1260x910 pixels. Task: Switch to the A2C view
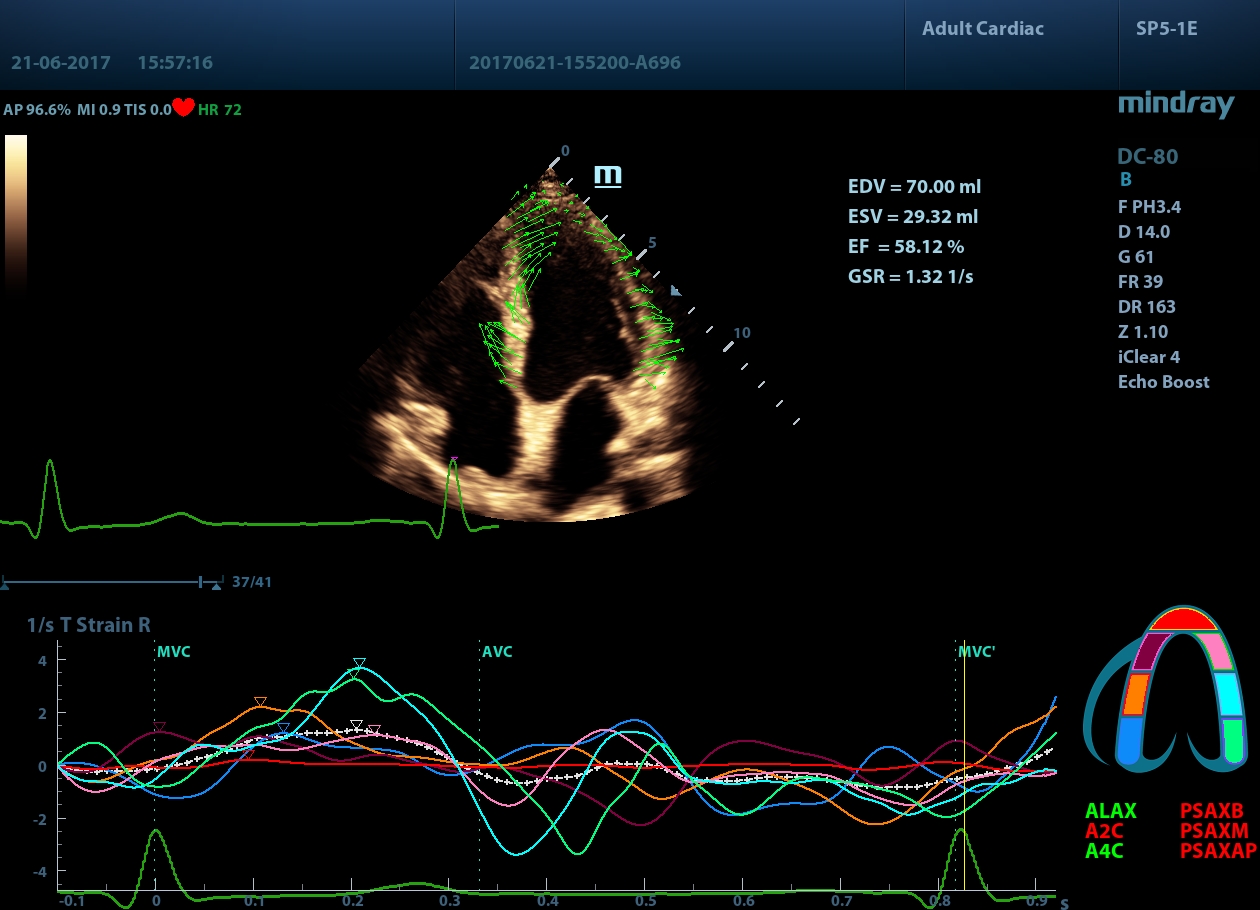tap(1103, 830)
